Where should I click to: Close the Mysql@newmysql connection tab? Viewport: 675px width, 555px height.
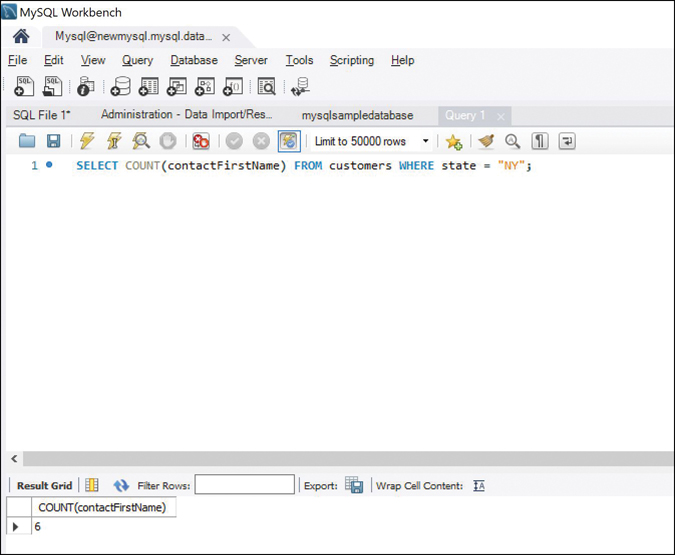click(x=226, y=37)
